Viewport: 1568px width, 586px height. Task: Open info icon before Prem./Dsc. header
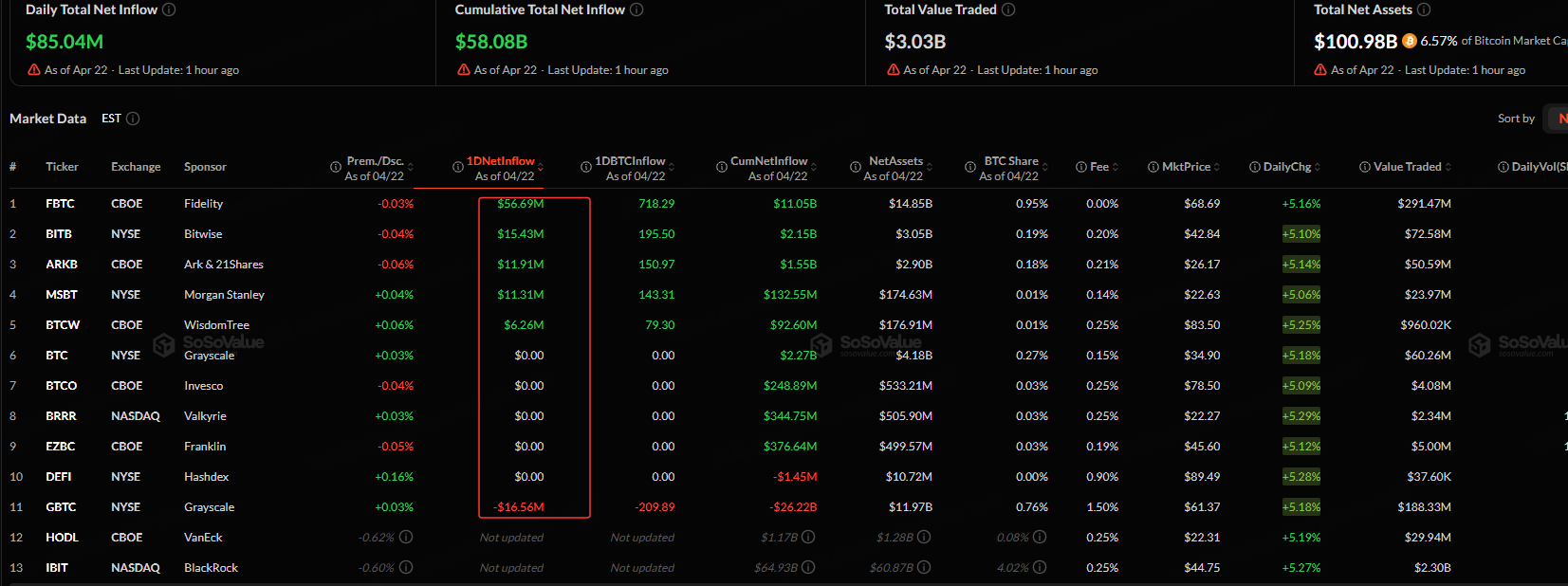click(x=336, y=167)
